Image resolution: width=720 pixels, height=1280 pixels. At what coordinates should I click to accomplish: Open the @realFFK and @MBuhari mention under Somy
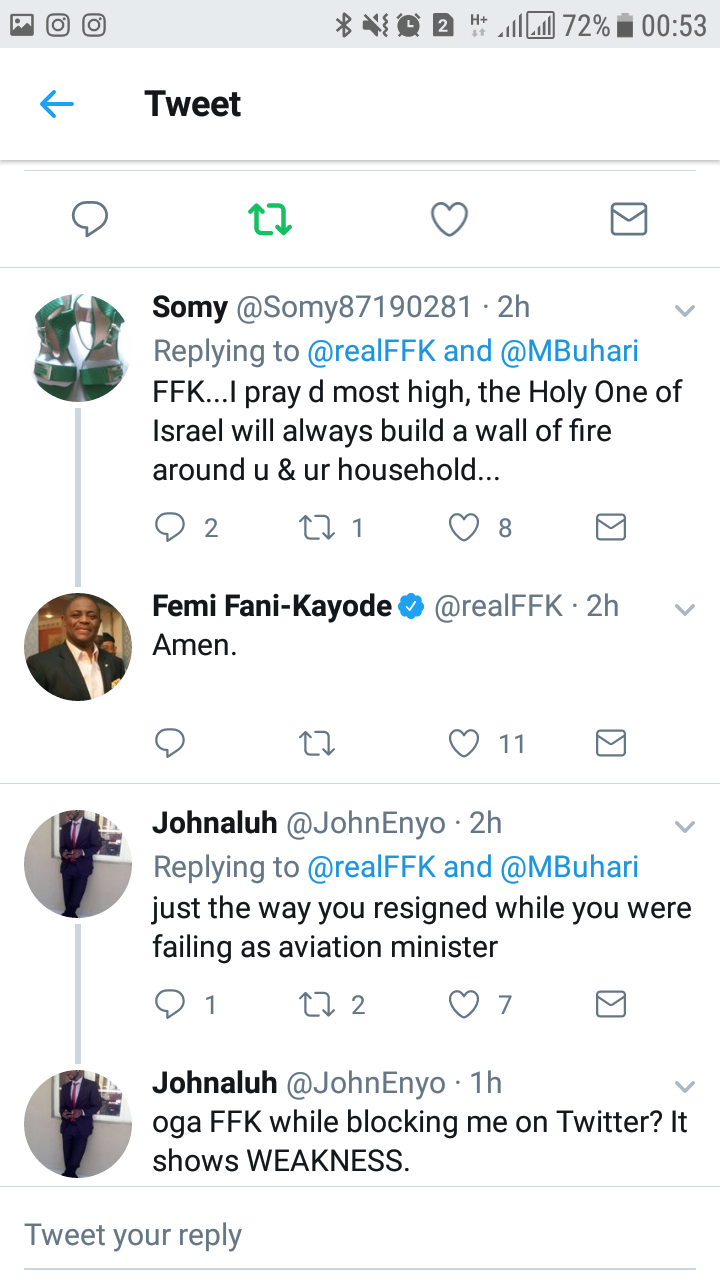(472, 351)
